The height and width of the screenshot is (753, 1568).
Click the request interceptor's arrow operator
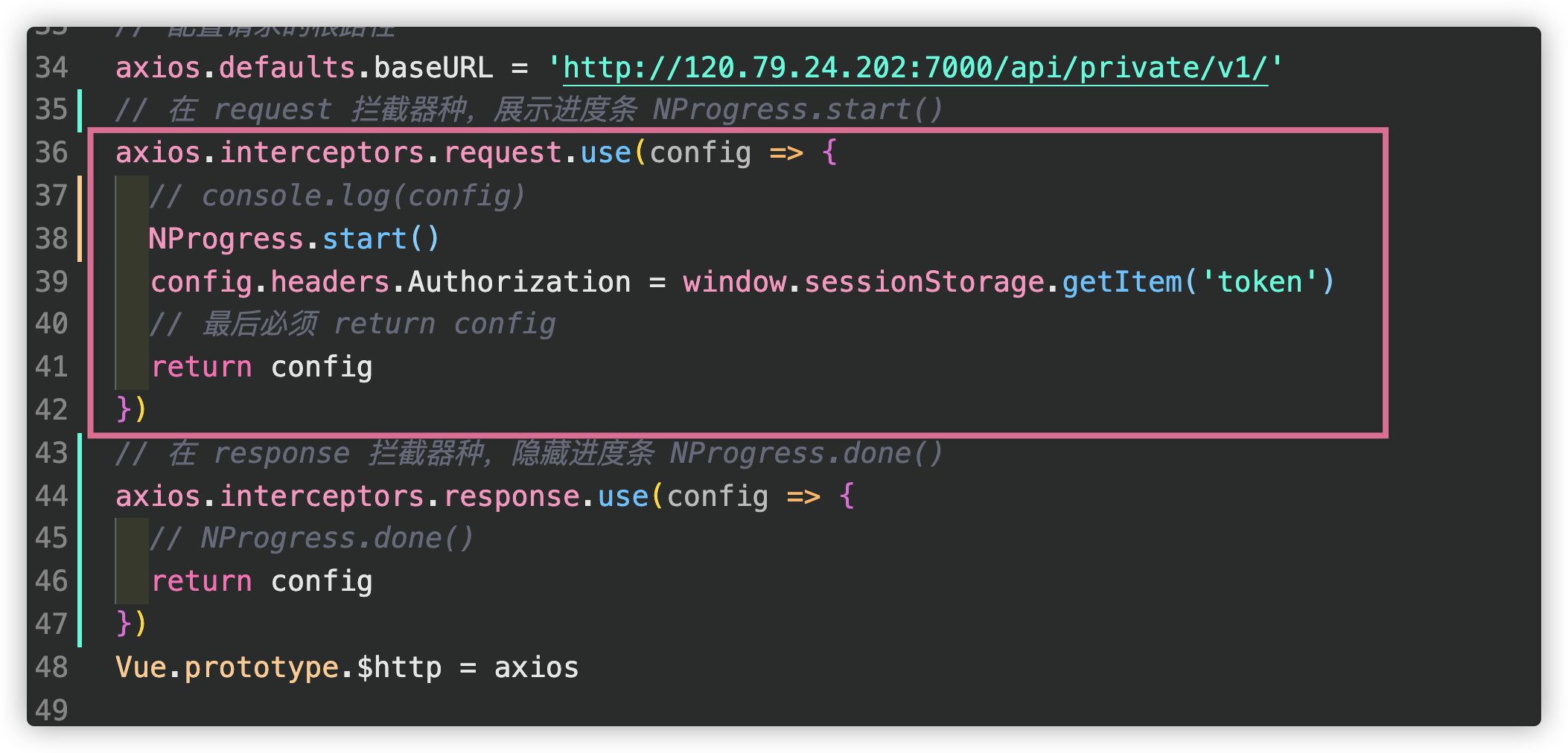[786, 153]
